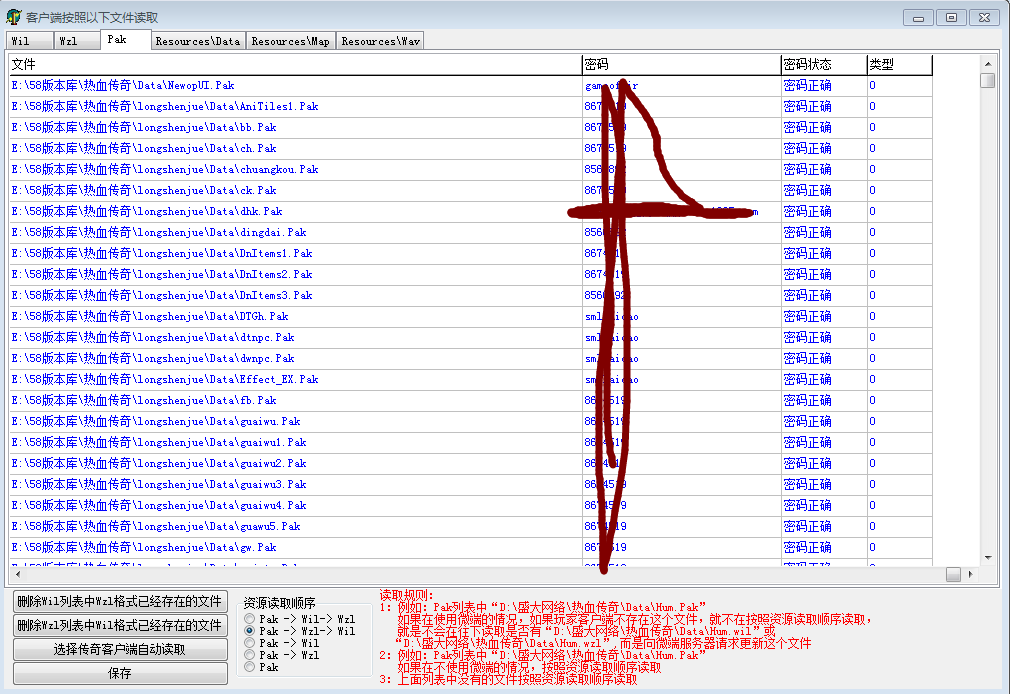
Task: Select the dingdai.Pak file row
Action: [471, 233]
